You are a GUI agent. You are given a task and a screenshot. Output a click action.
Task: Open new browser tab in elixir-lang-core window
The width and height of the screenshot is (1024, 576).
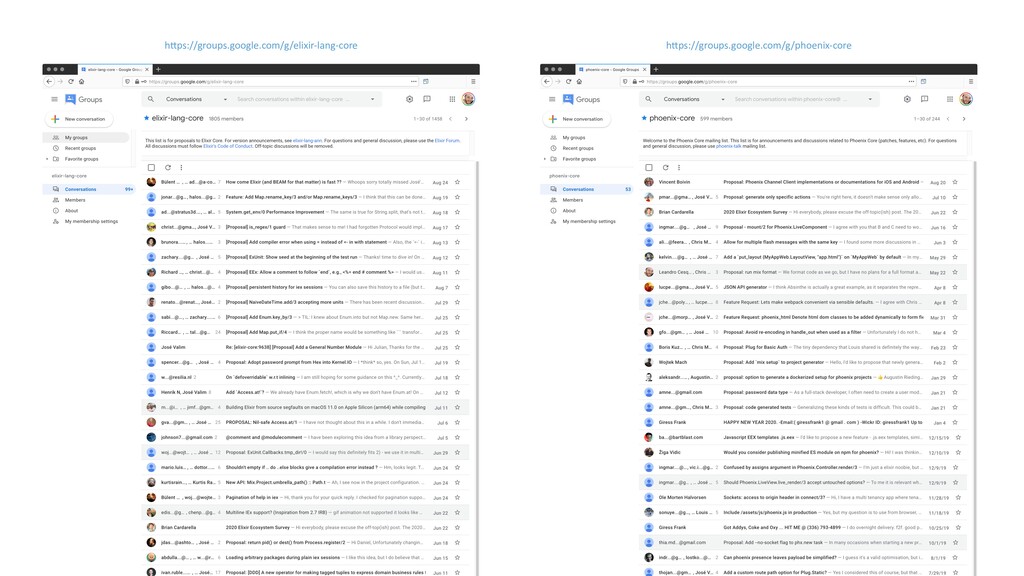(158, 69)
